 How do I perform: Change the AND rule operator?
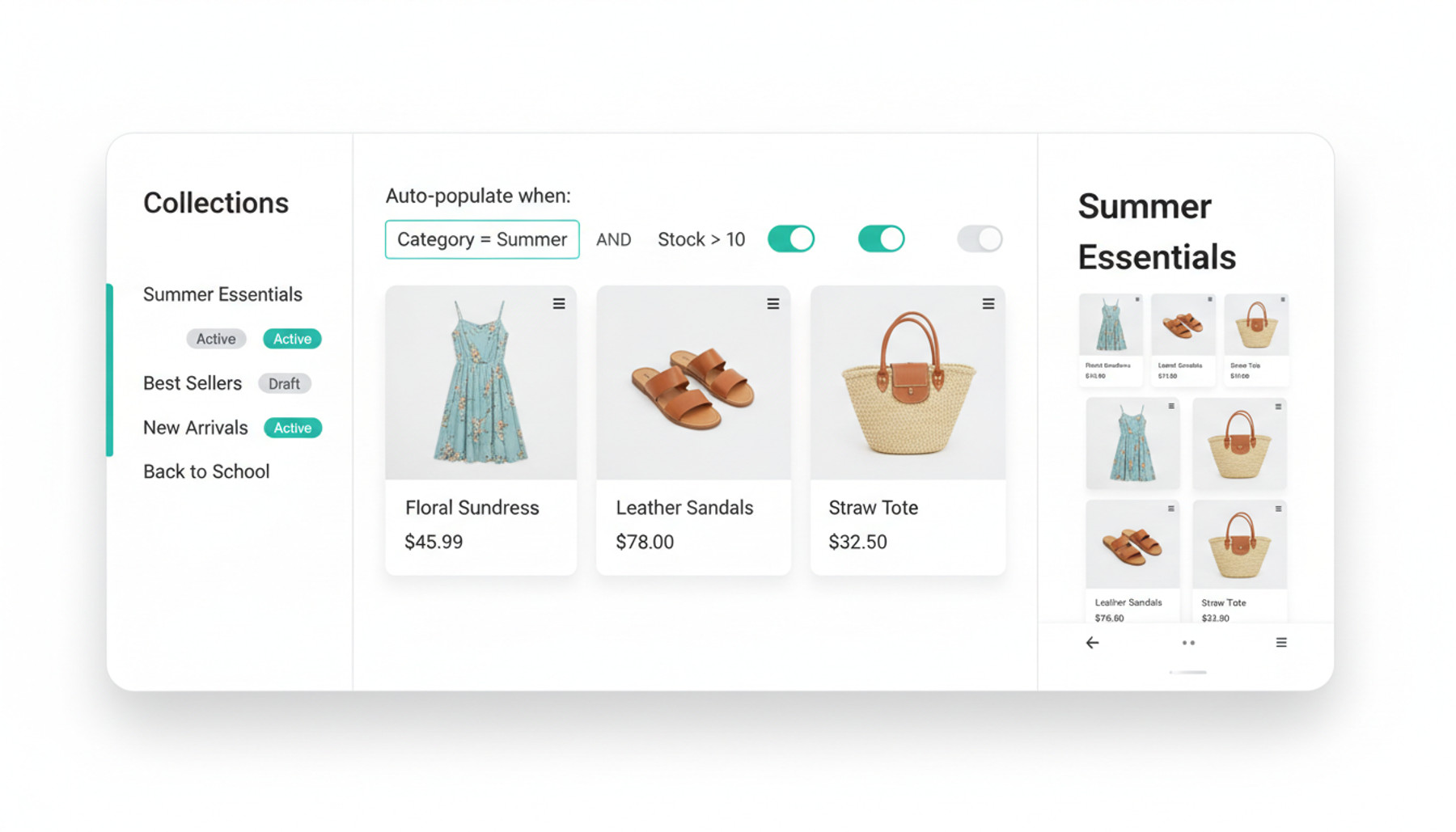pyautogui.click(x=614, y=240)
